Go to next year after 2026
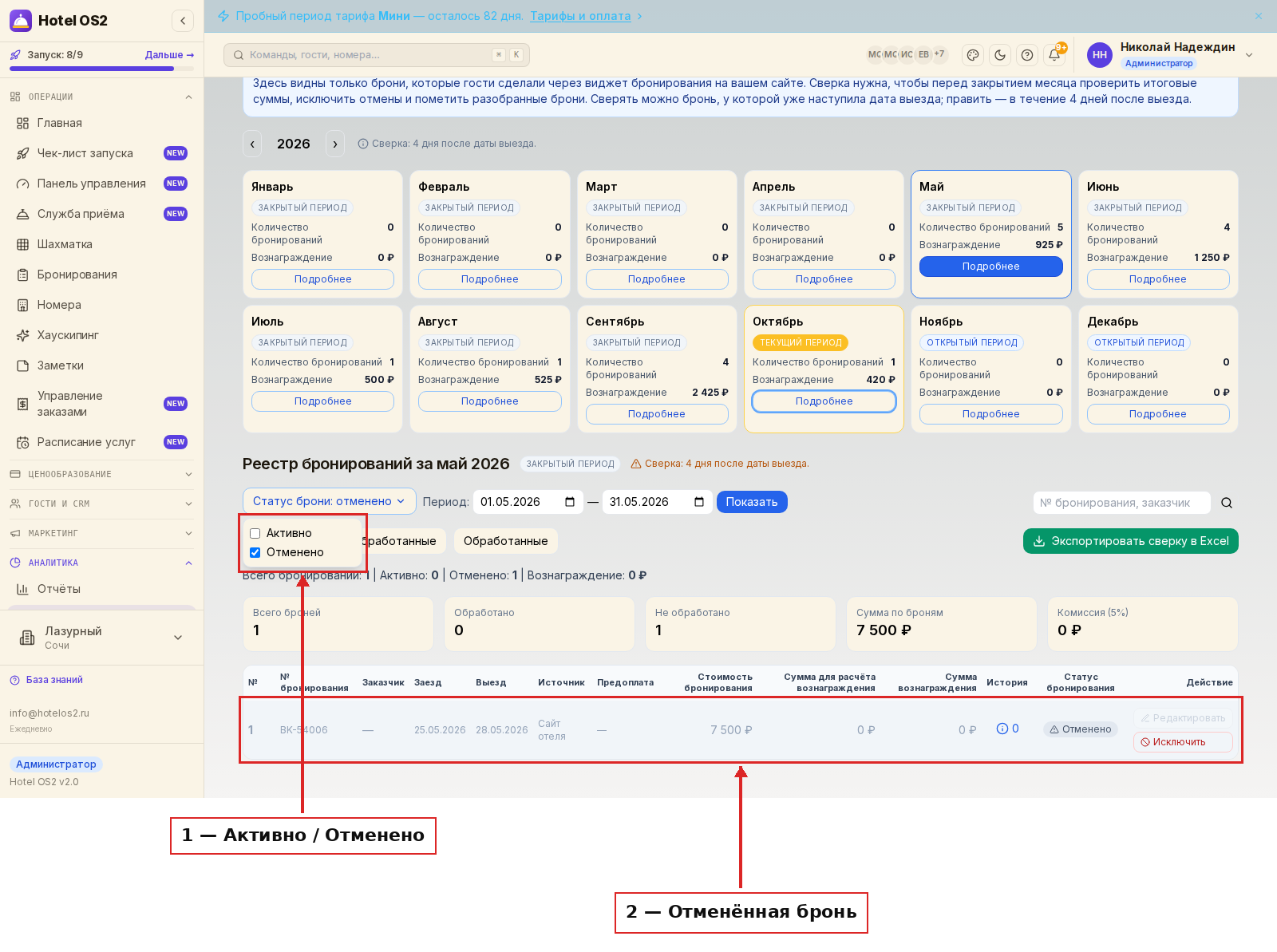 point(335,144)
